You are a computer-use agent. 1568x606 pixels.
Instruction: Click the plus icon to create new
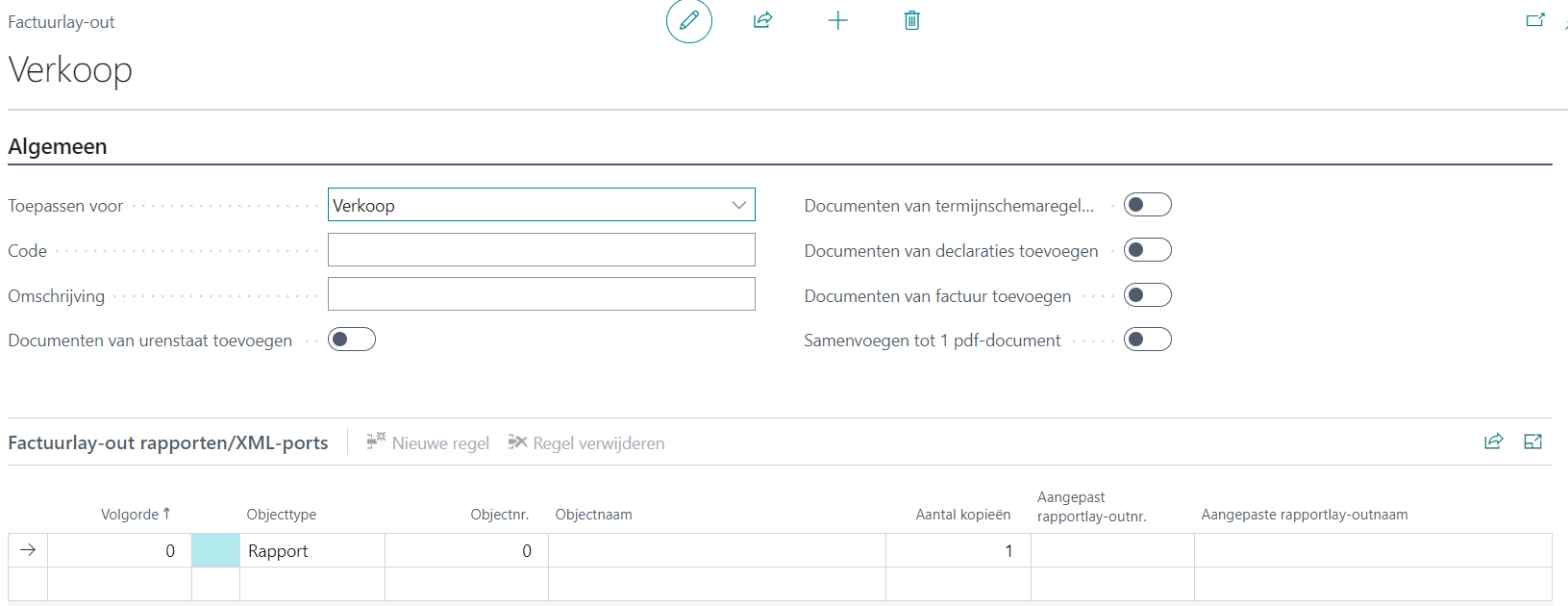pyautogui.click(x=837, y=20)
